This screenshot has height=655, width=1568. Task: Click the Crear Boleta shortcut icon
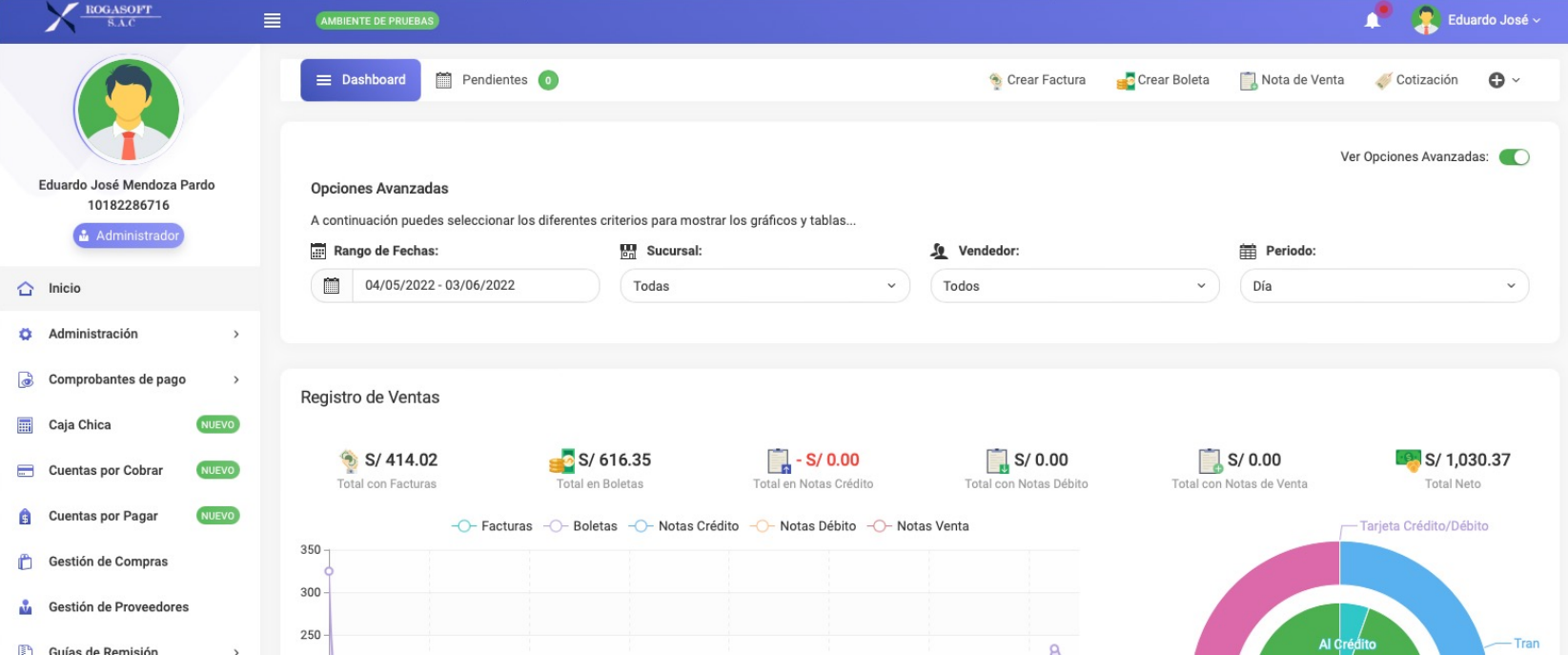[x=1125, y=81]
